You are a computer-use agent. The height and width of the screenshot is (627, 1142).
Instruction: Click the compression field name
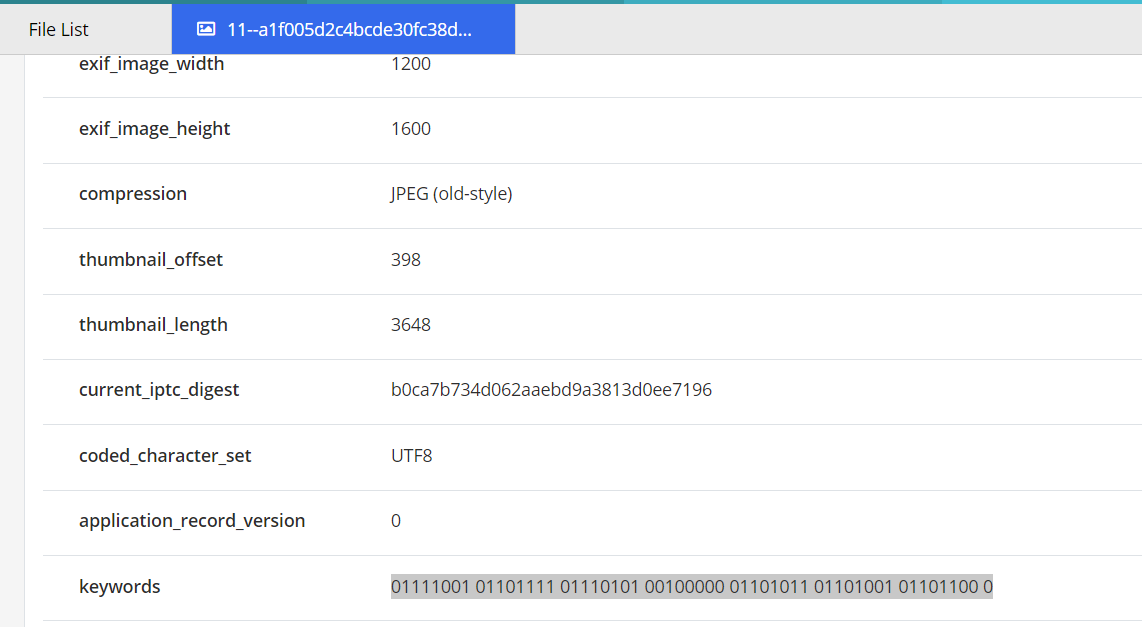[x=133, y=194]
